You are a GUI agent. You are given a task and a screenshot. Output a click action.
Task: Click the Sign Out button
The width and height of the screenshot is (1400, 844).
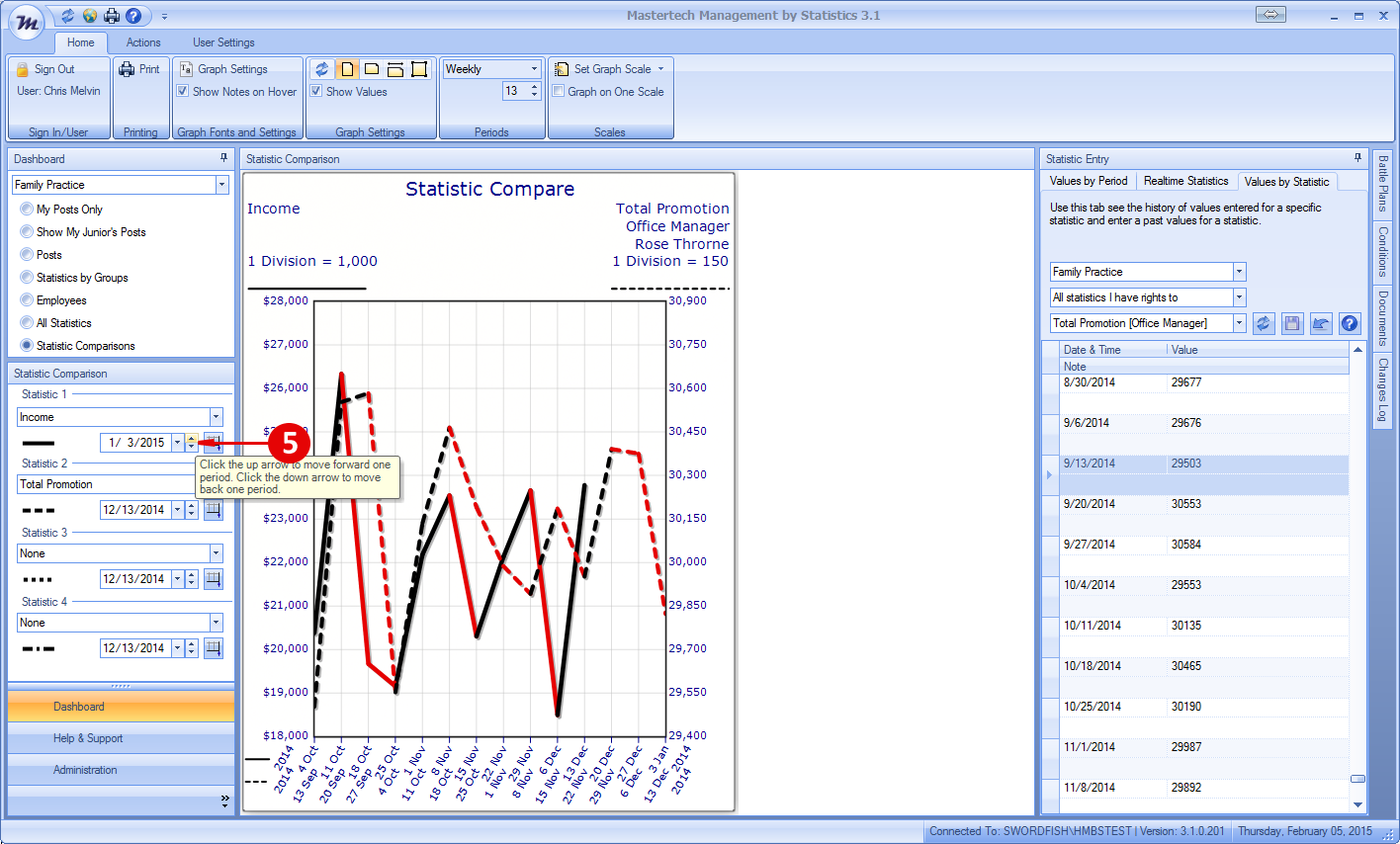tap(45, 69)
